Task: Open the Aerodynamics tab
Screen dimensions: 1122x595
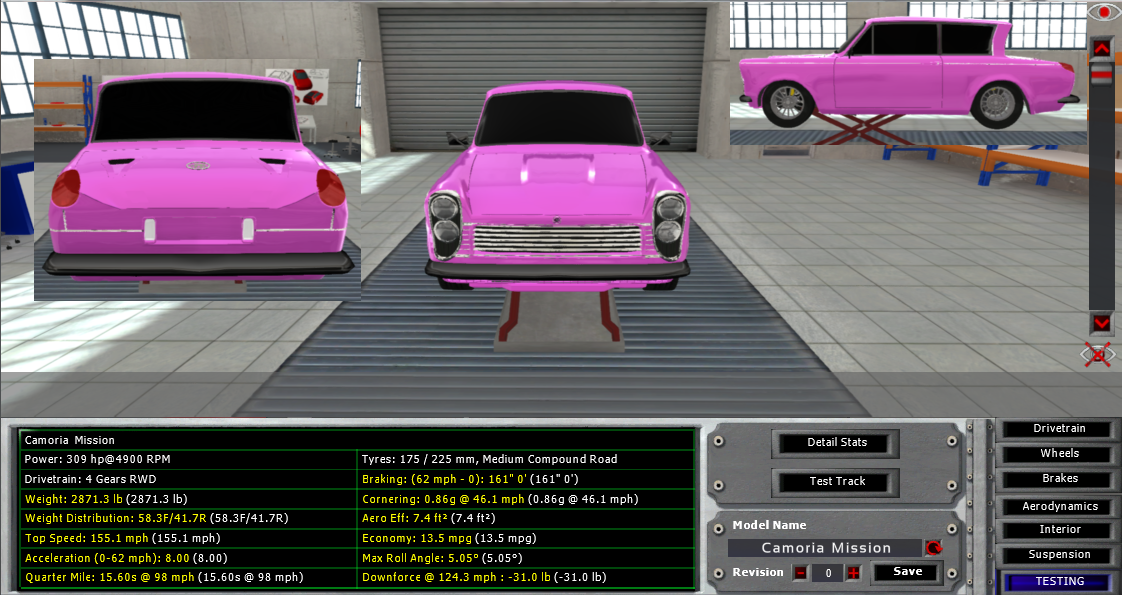Action: (1059, 506)
